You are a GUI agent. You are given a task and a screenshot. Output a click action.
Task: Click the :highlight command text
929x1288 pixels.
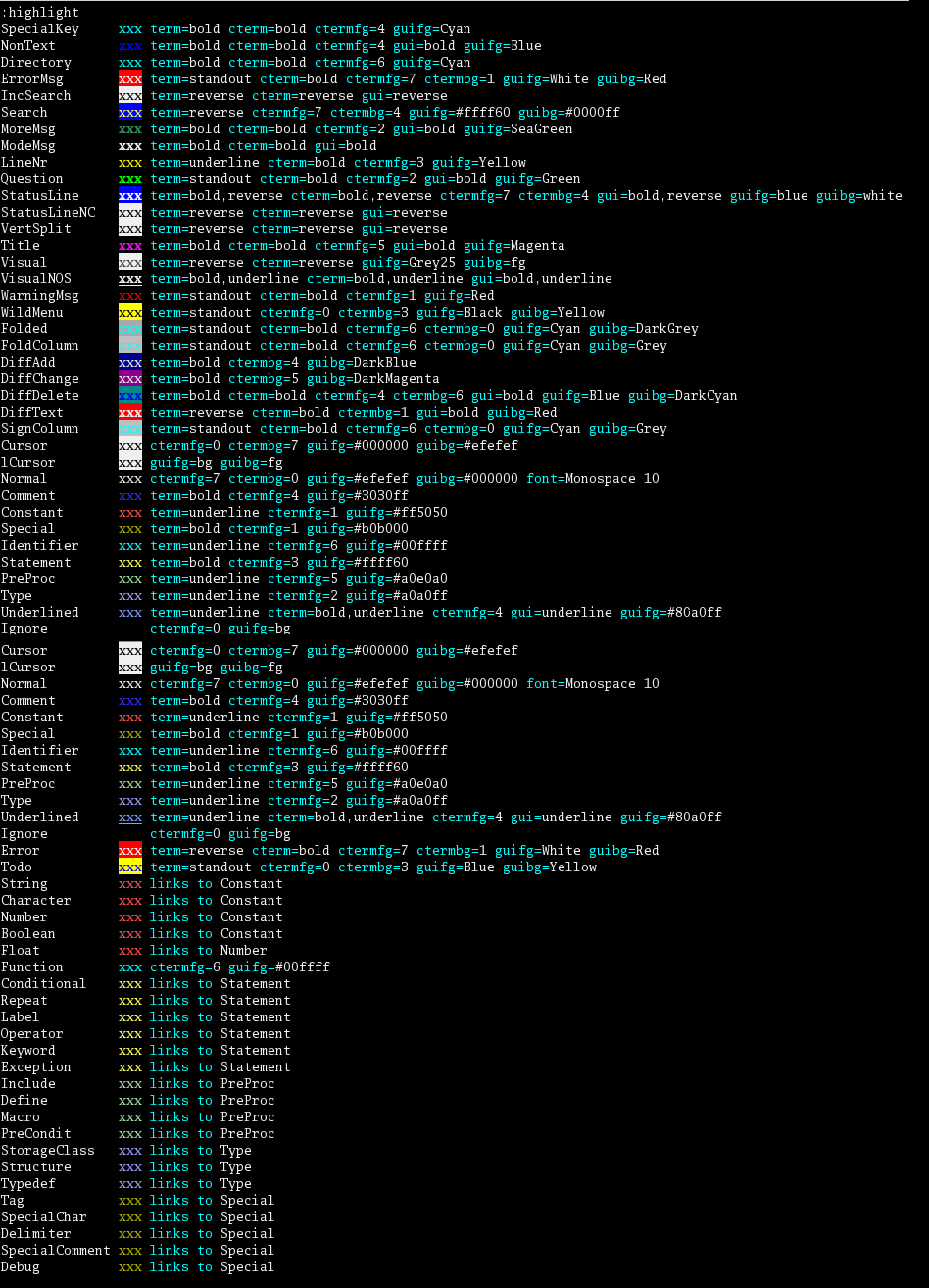coord(40,13)
